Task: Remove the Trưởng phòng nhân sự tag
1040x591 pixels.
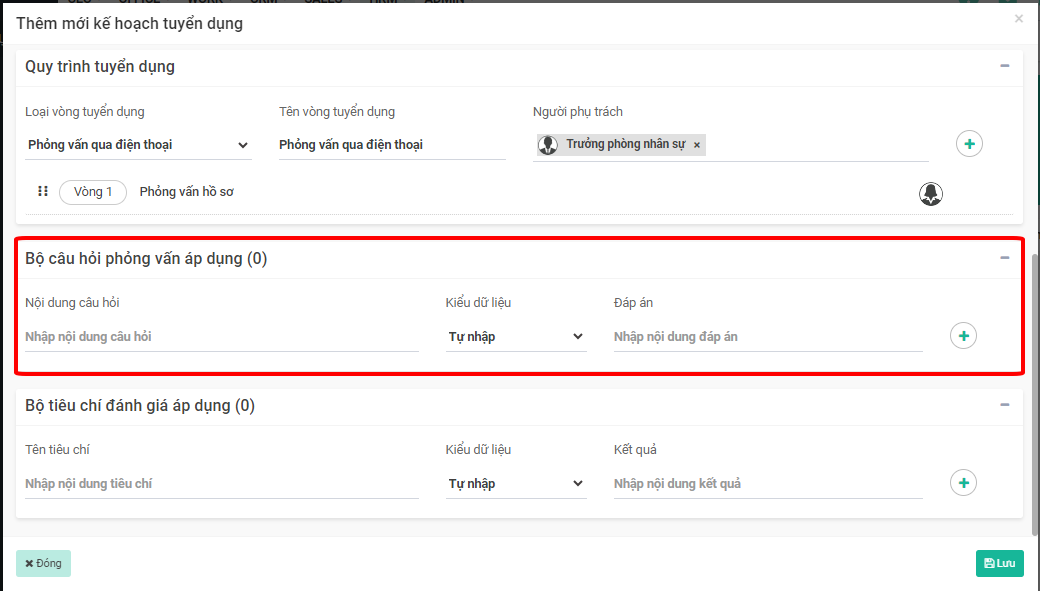Action: tap(697, 145)
